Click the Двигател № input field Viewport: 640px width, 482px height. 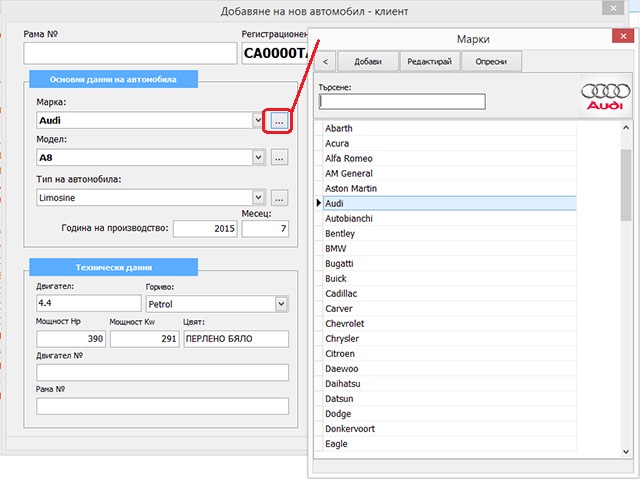(x=162, y=373)
